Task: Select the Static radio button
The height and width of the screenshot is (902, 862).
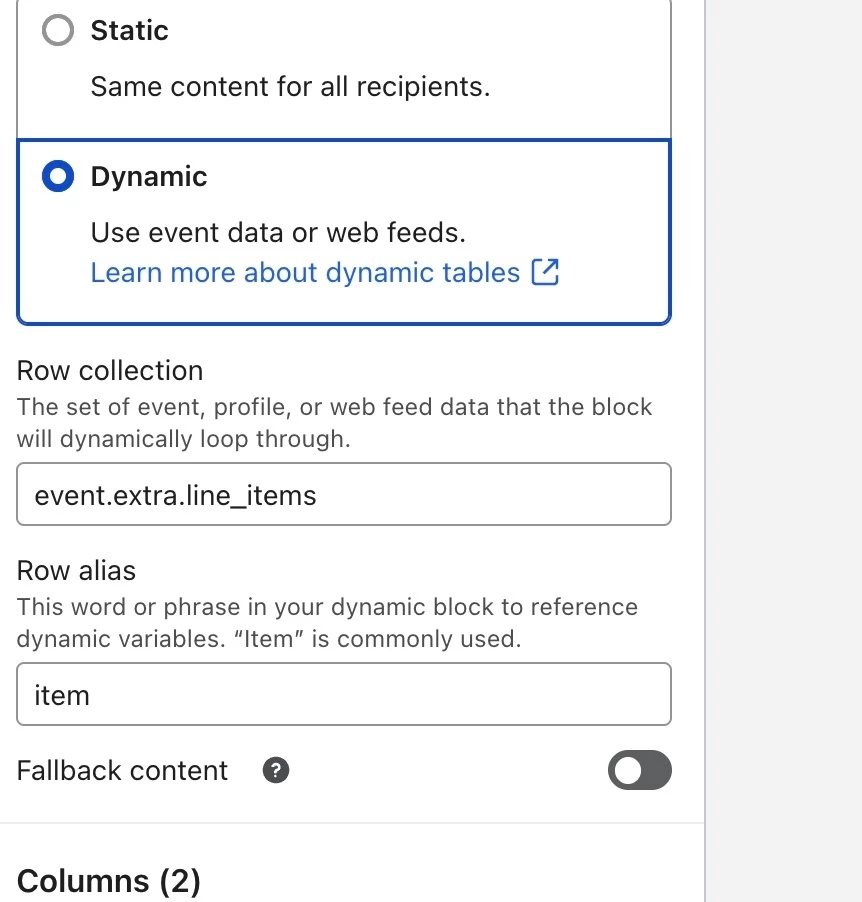Action: coord(58,31)
